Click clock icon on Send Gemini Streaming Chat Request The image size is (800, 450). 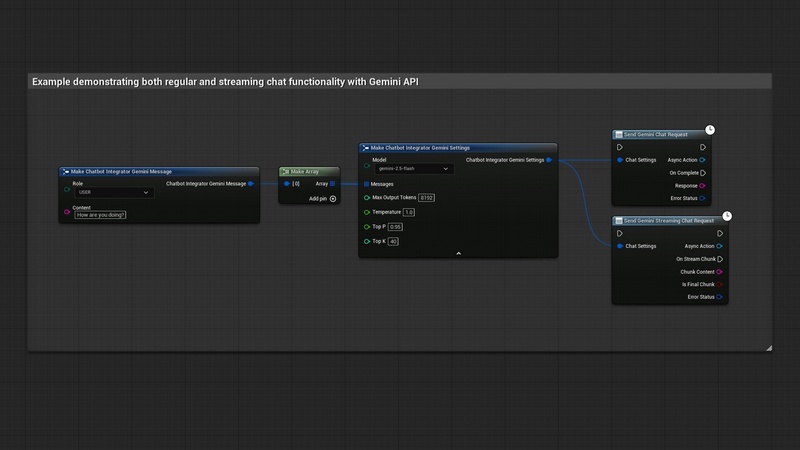(727, 215)
